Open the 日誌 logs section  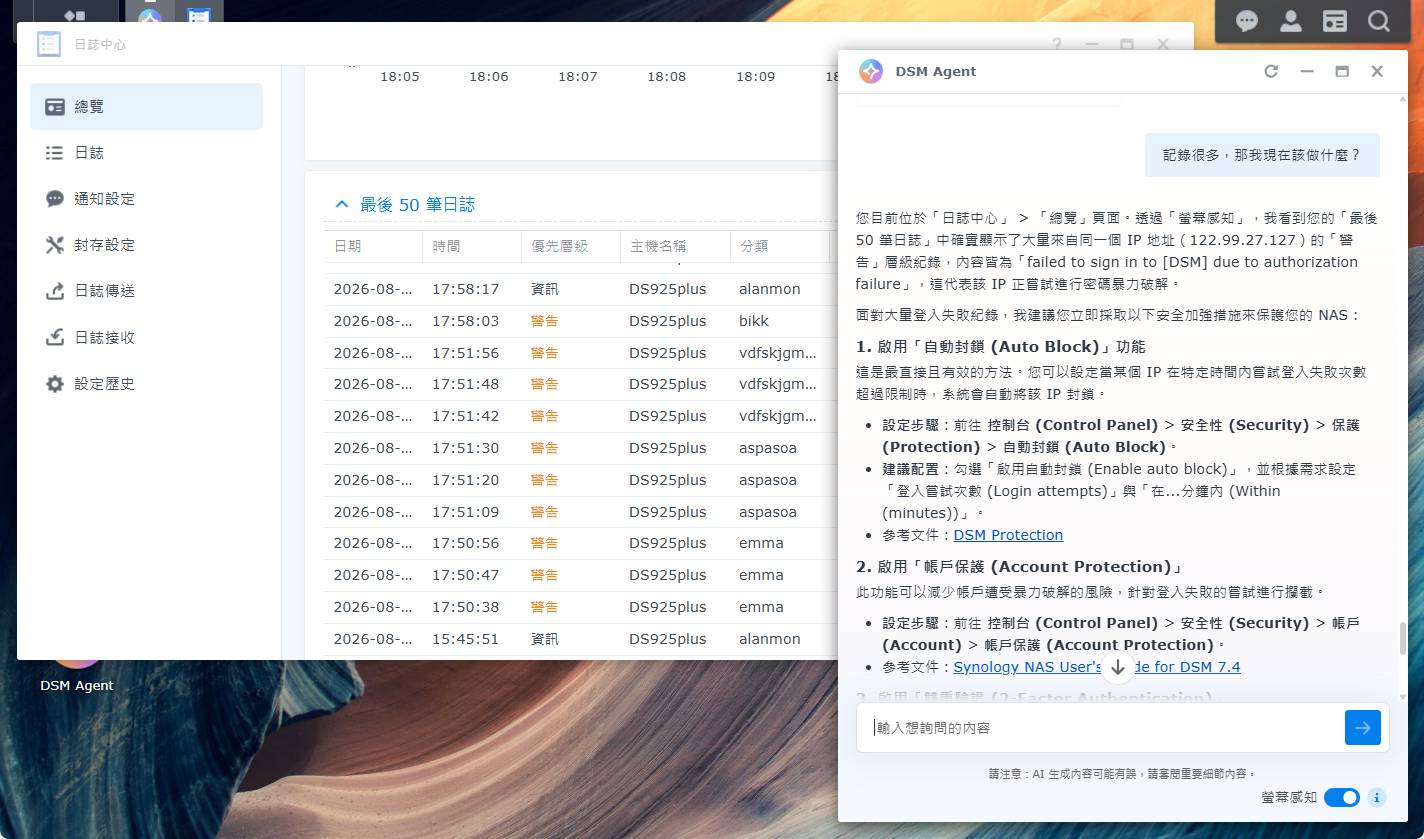[146, 153]
